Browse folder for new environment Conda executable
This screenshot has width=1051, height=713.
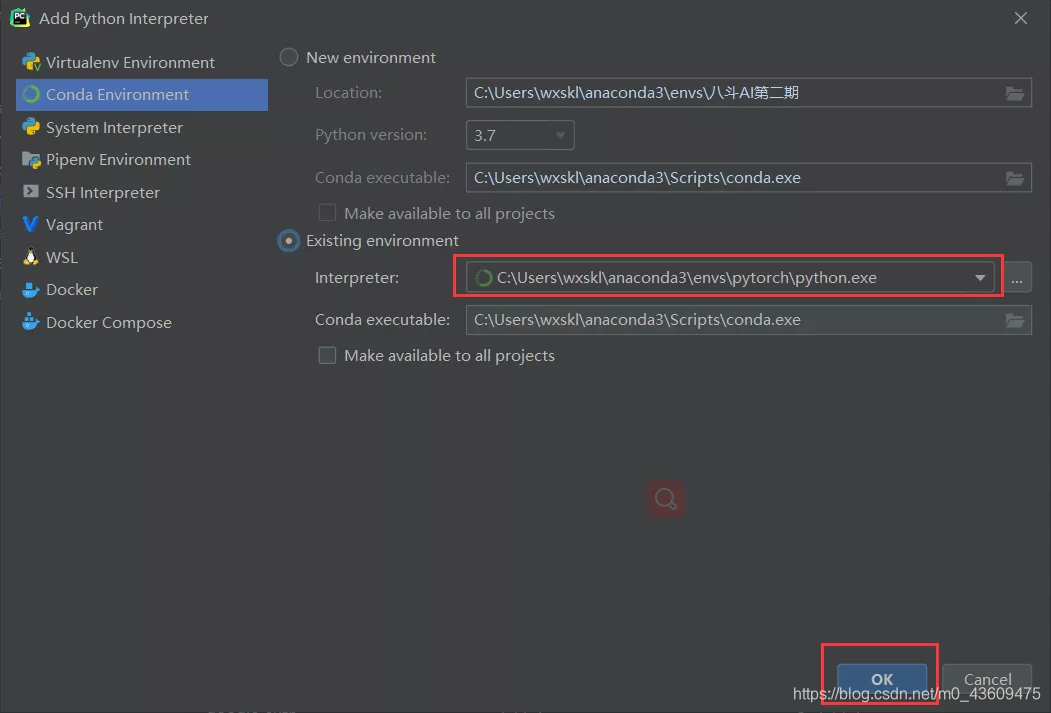click(x=1015, y=178)
